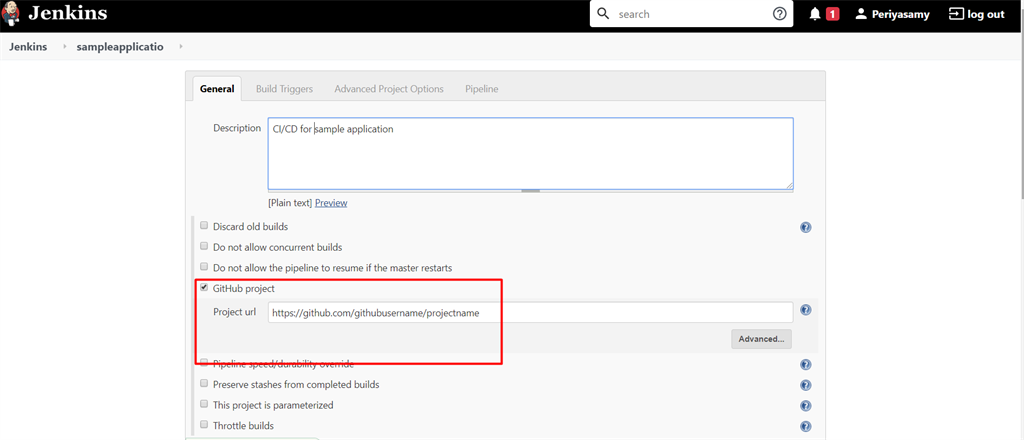The image size is (1024, 440).
Task: Expand breadcrumb arrow after sampleapplicatio
Action: tap(180, 47)
